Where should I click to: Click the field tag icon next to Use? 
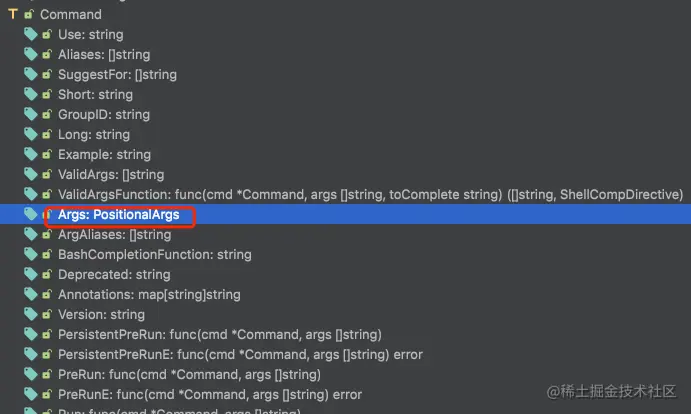[x=31, y=34]
